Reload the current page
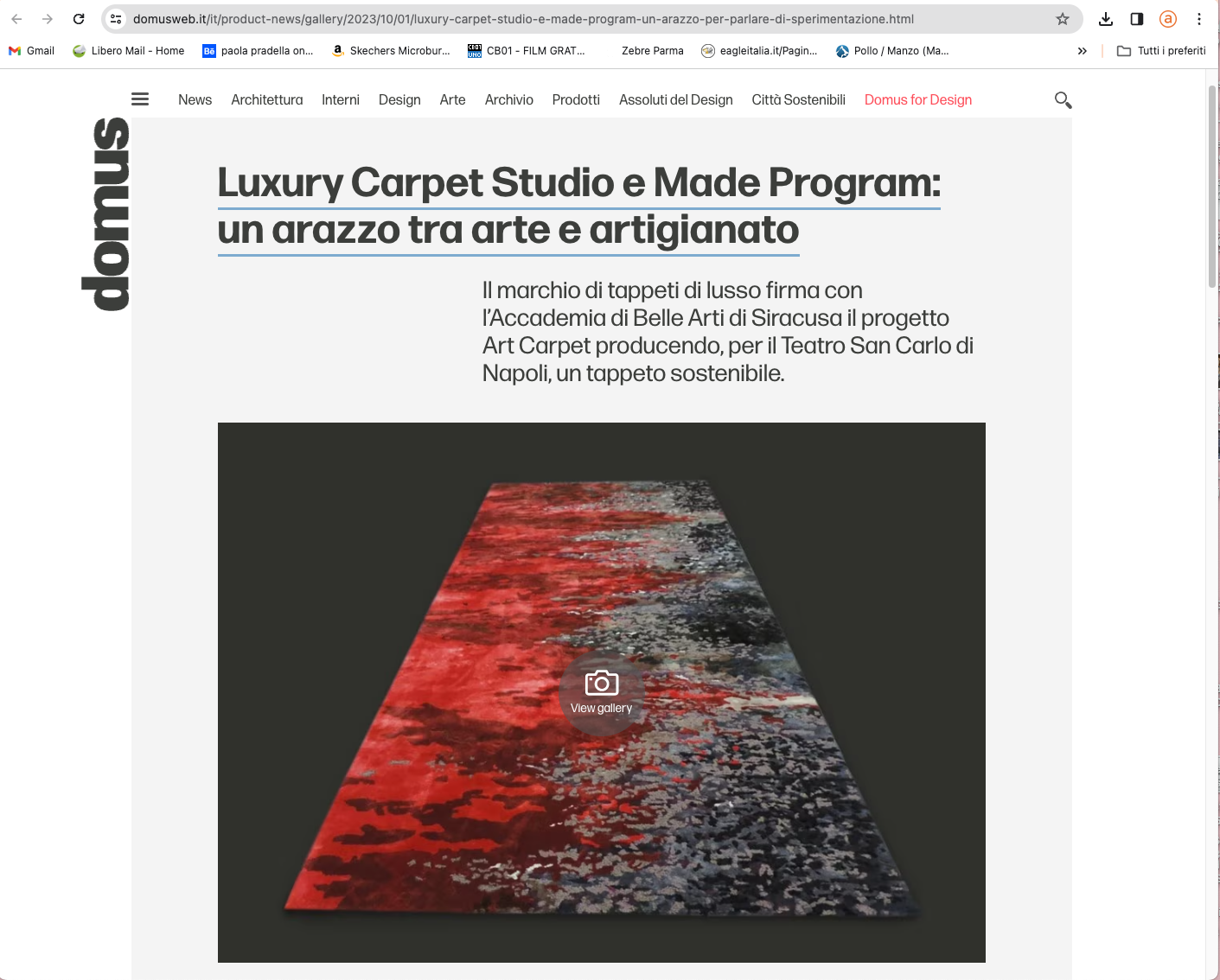 (79, 19)
